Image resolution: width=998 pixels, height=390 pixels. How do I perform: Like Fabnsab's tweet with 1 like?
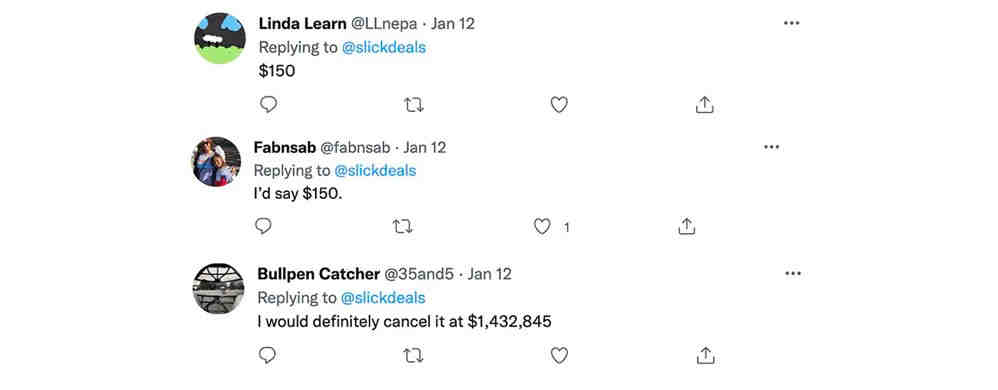[x=542, y=226]
